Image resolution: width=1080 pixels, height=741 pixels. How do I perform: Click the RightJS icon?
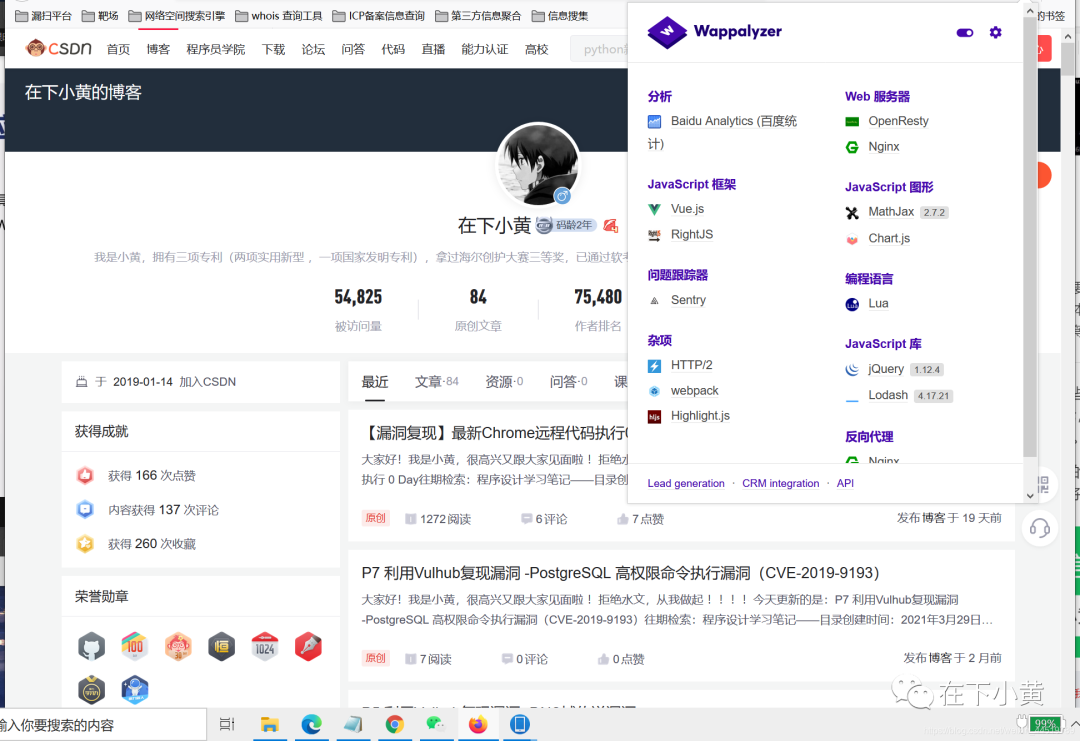tap(654, 236)
